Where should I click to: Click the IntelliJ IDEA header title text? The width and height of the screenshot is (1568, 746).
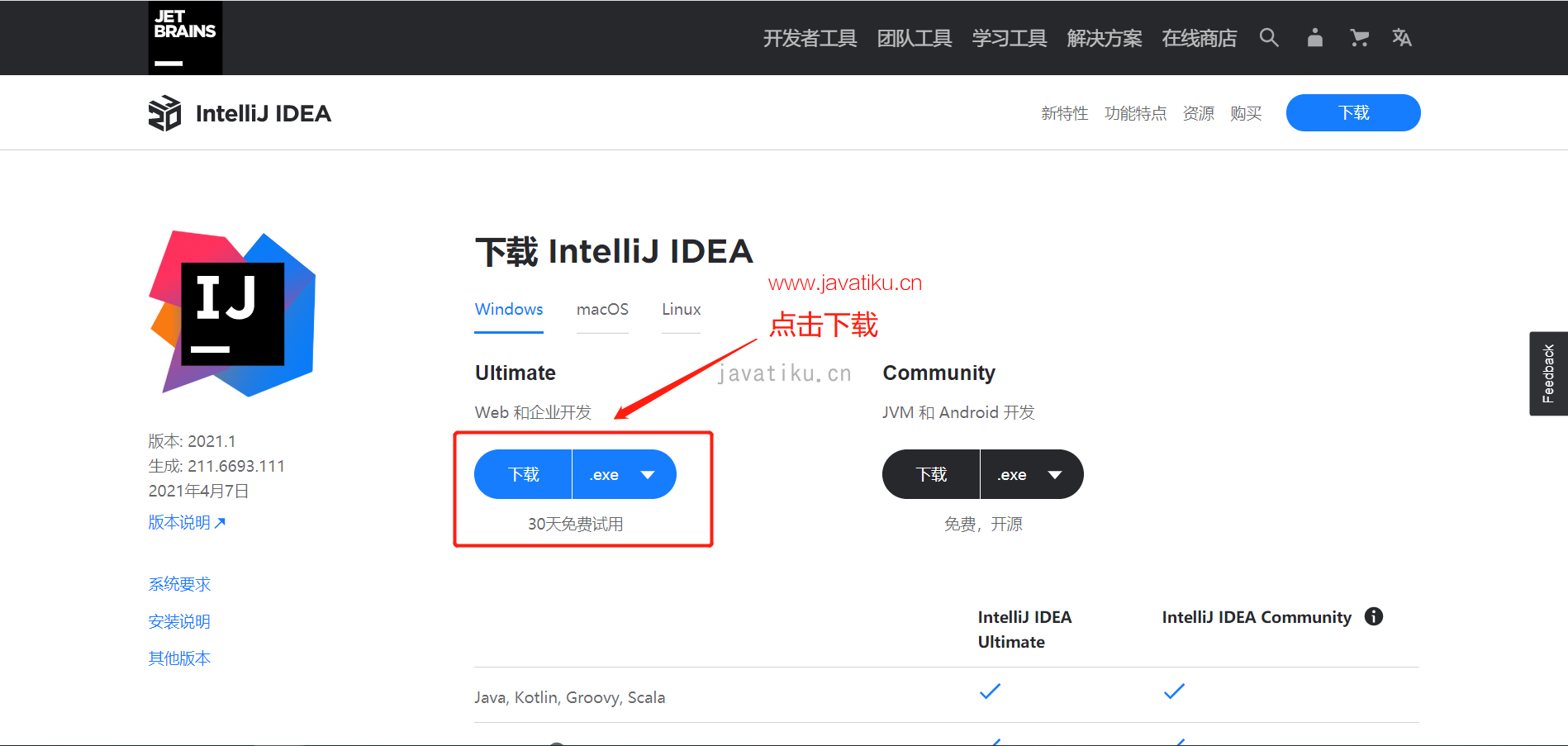tap(264, 113)
